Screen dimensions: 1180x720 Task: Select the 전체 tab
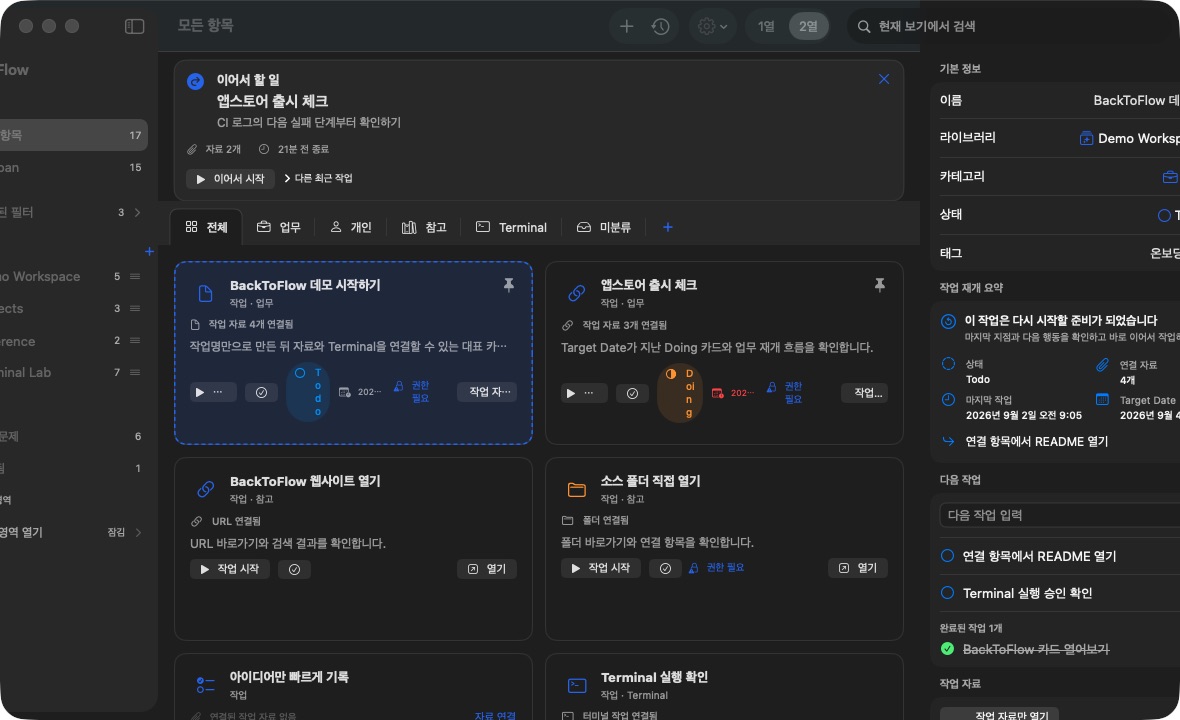[x=206, y=227]
